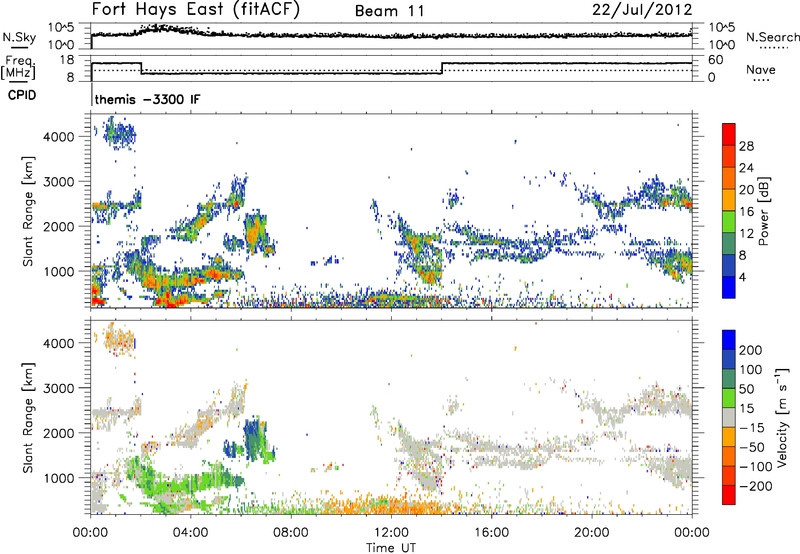Click the noise sky trace in top panel
This screenshot has height=554, width=800.
click(391, 35)
